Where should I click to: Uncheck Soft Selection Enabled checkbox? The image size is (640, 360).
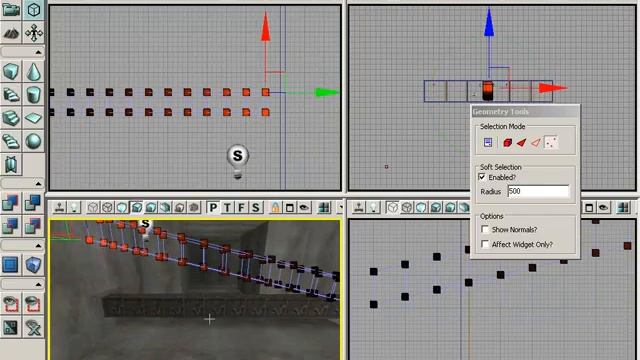click(482, 177)
